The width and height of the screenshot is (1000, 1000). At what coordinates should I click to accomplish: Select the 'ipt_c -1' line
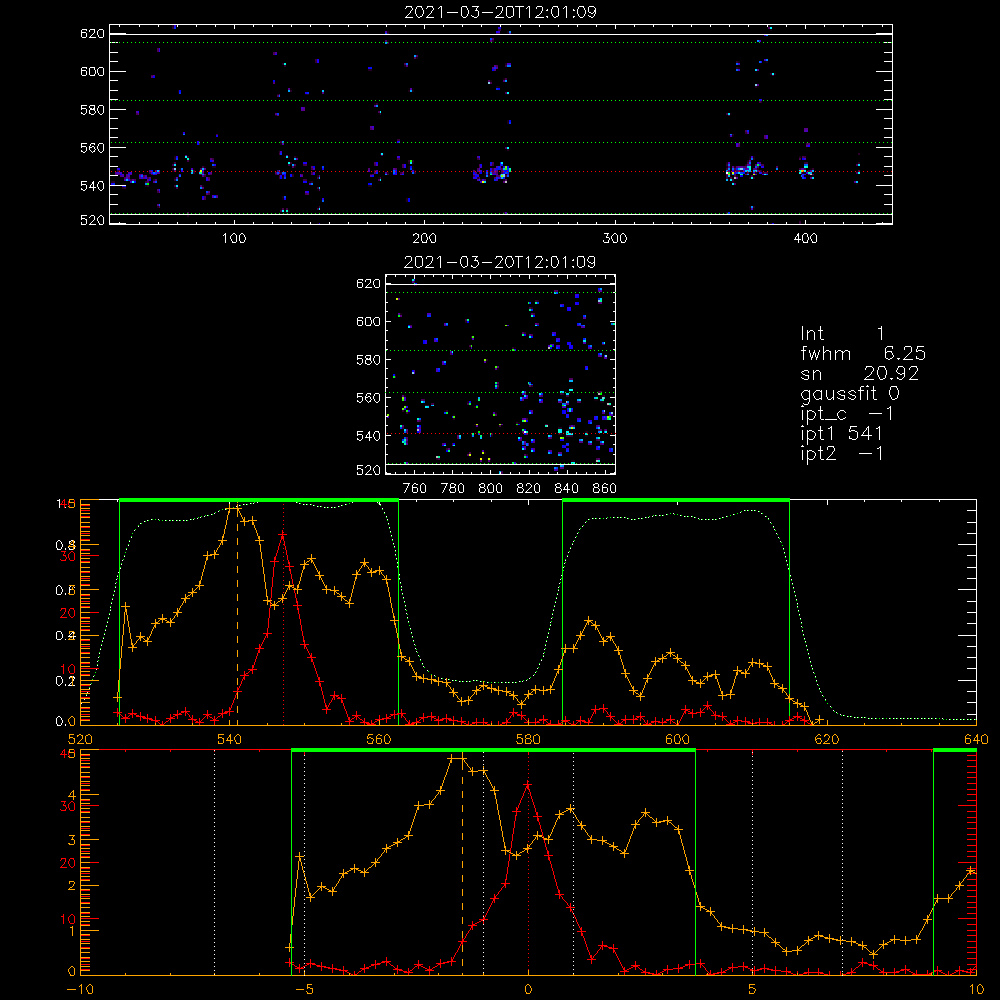coord(847,414)
